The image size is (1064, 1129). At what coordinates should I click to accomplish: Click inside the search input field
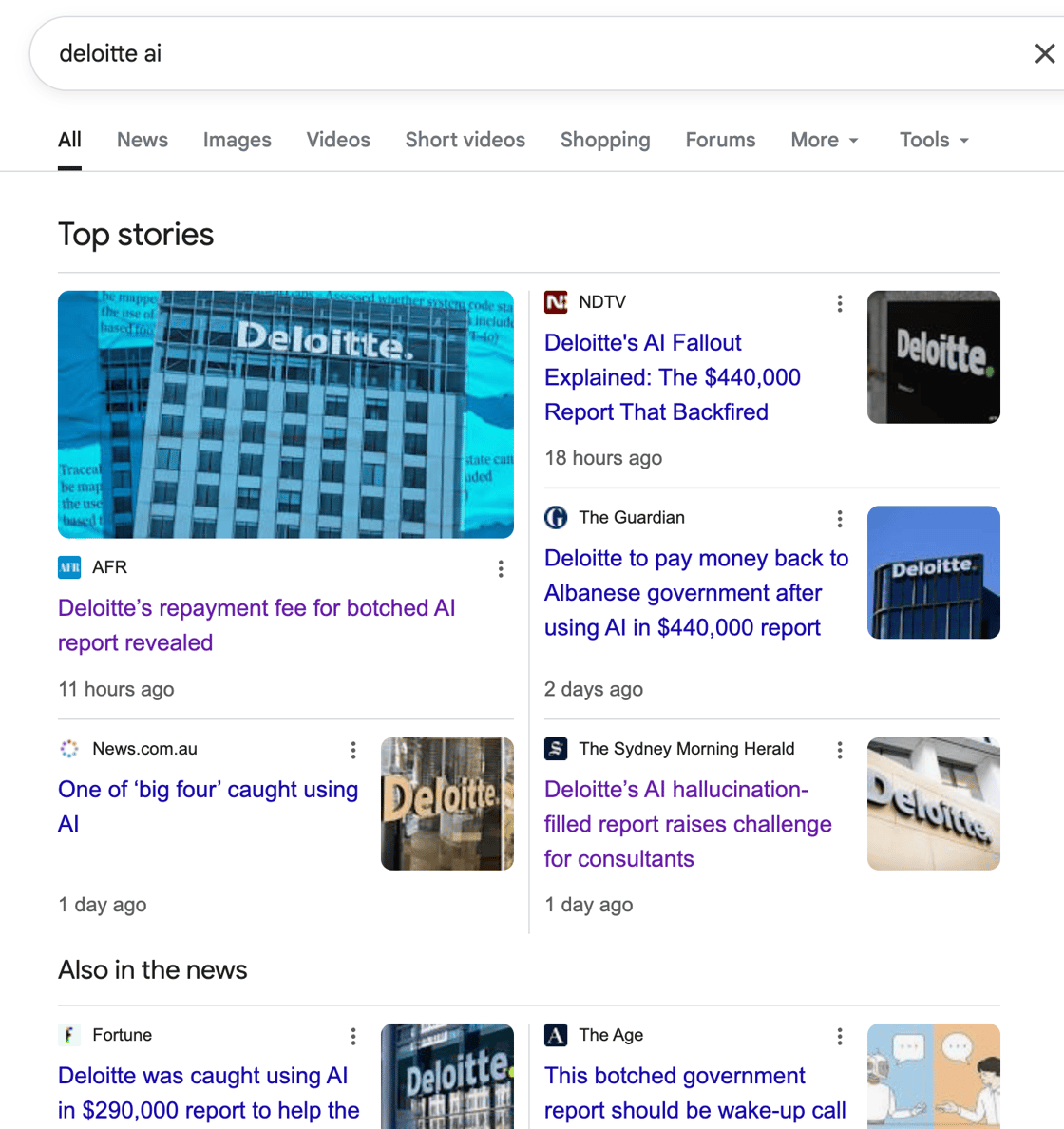click(380, 54)
